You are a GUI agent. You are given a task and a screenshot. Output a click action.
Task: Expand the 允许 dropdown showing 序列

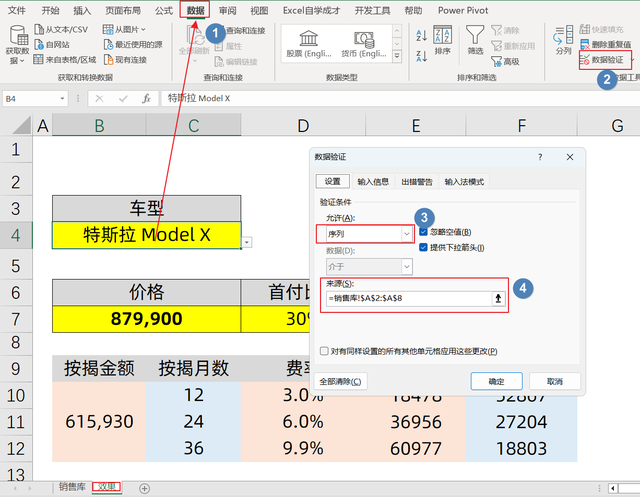[406, 233]
